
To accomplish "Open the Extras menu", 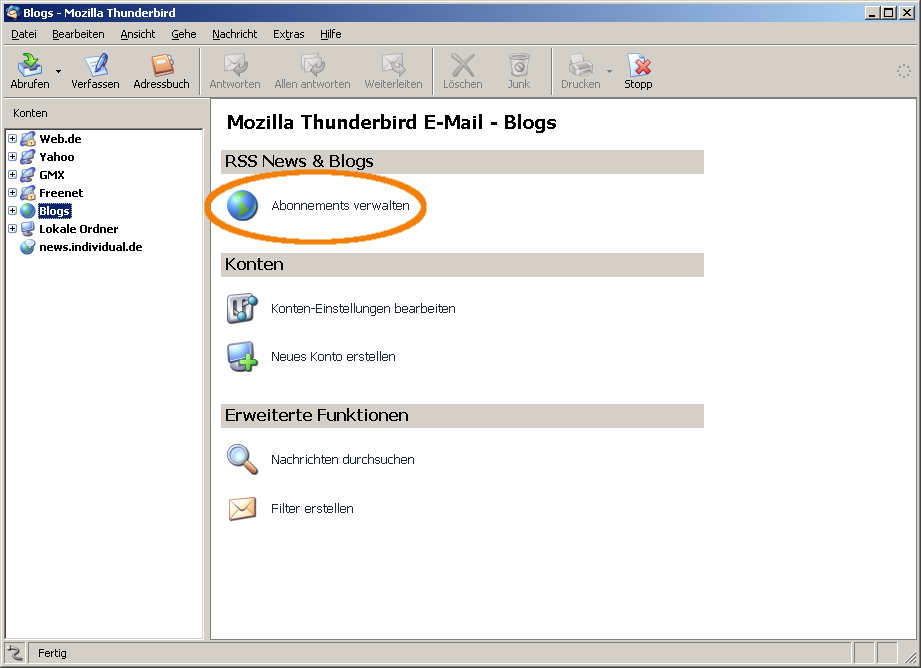I will click(x=288, y=34).
